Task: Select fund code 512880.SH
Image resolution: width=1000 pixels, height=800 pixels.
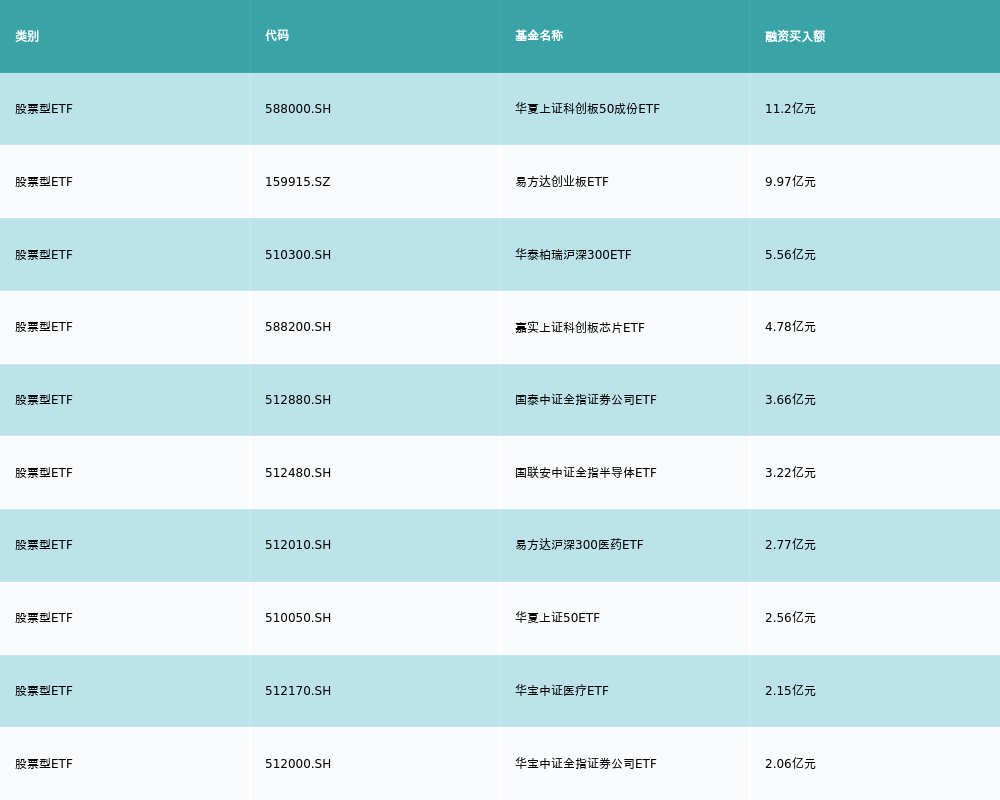Action: point(298,400)
